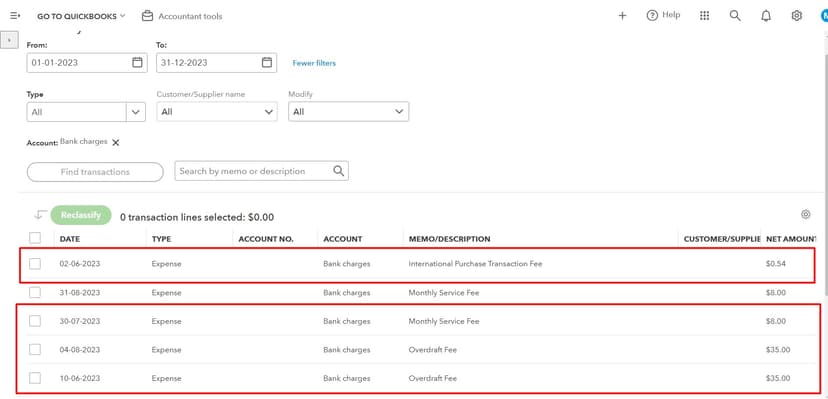
Task: Open the Modify dropdown
Action: (x=349, y=112)
